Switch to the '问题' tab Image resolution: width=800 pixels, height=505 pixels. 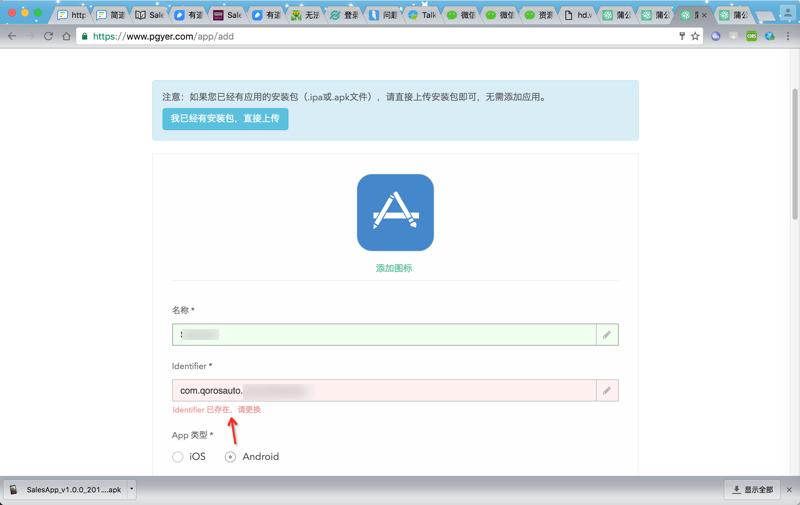tap(384, 15)
